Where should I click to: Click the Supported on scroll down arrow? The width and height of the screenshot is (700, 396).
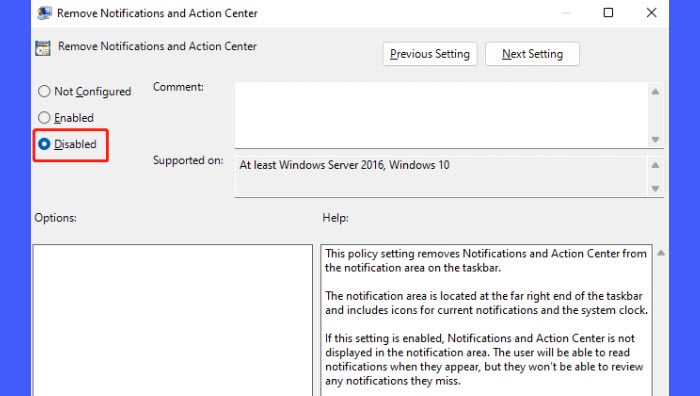click(x=655, y=188)
